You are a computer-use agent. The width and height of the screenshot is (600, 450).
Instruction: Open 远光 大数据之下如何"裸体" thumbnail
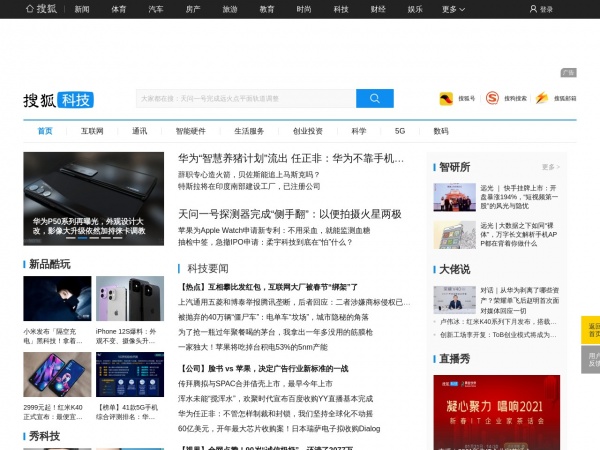(455, 235)
